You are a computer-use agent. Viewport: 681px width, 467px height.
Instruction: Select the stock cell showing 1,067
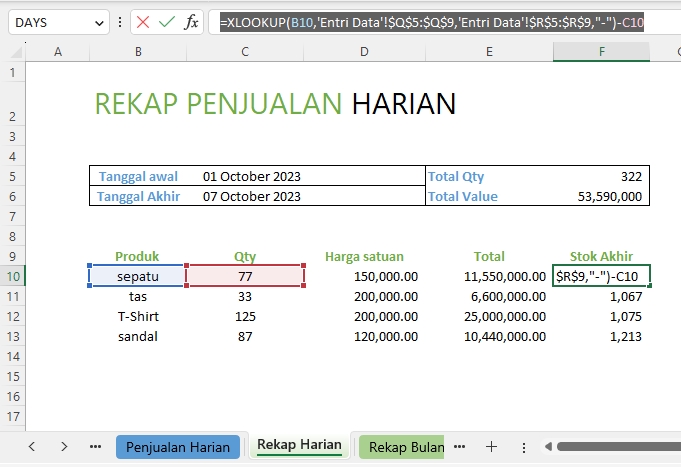pyautogui.click(x=602, y=296)
